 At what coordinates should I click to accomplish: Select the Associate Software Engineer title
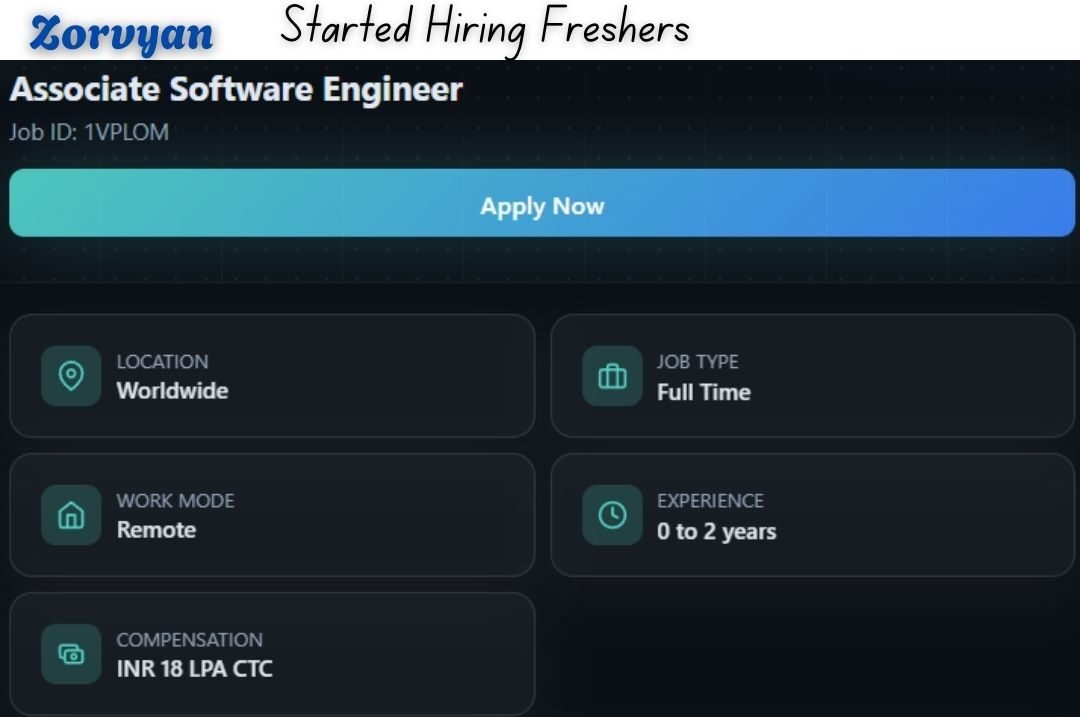[x=236, y=89]
